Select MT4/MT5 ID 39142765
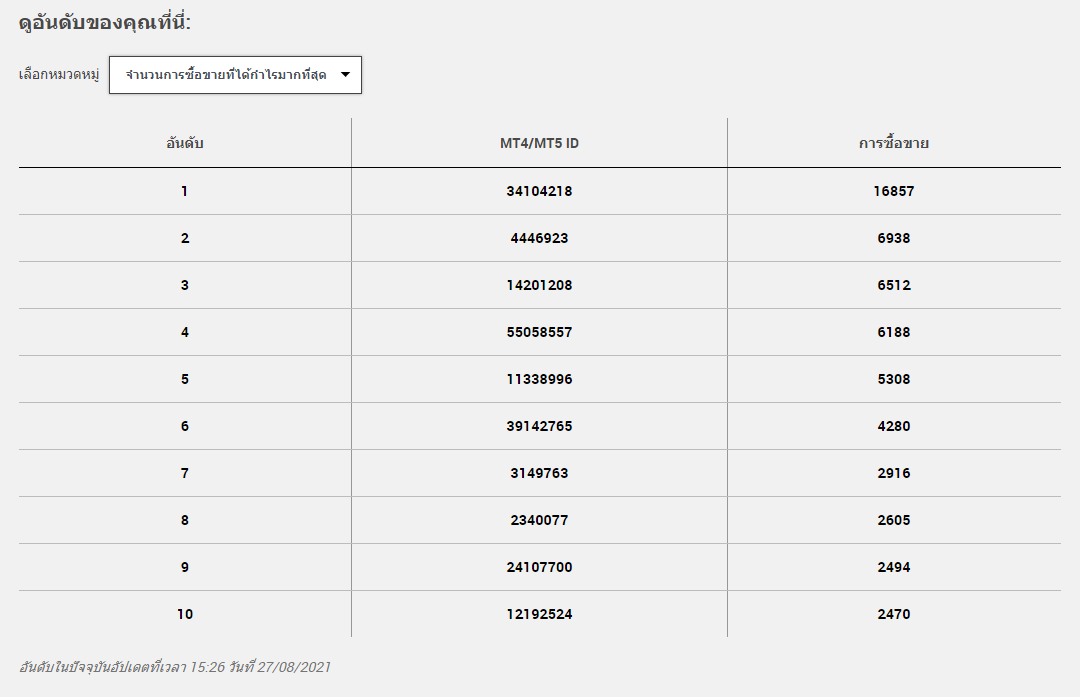Viewport: 1080px width, 697px height. (539, 426)
